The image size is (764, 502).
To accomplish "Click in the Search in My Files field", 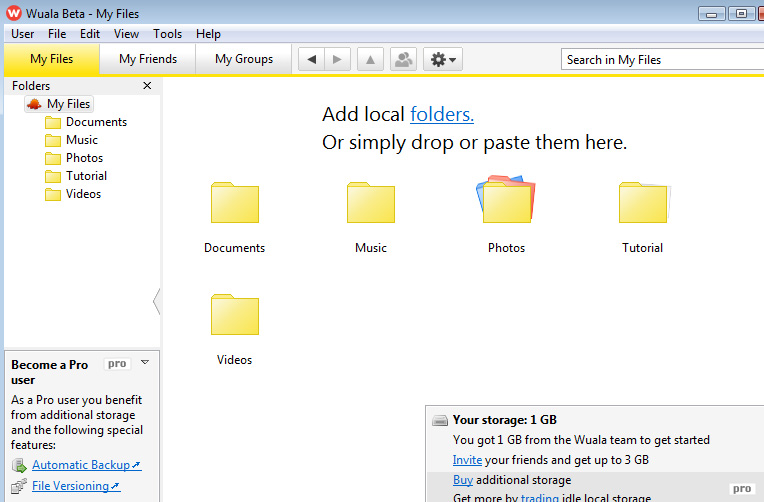I will pos(660,60).
